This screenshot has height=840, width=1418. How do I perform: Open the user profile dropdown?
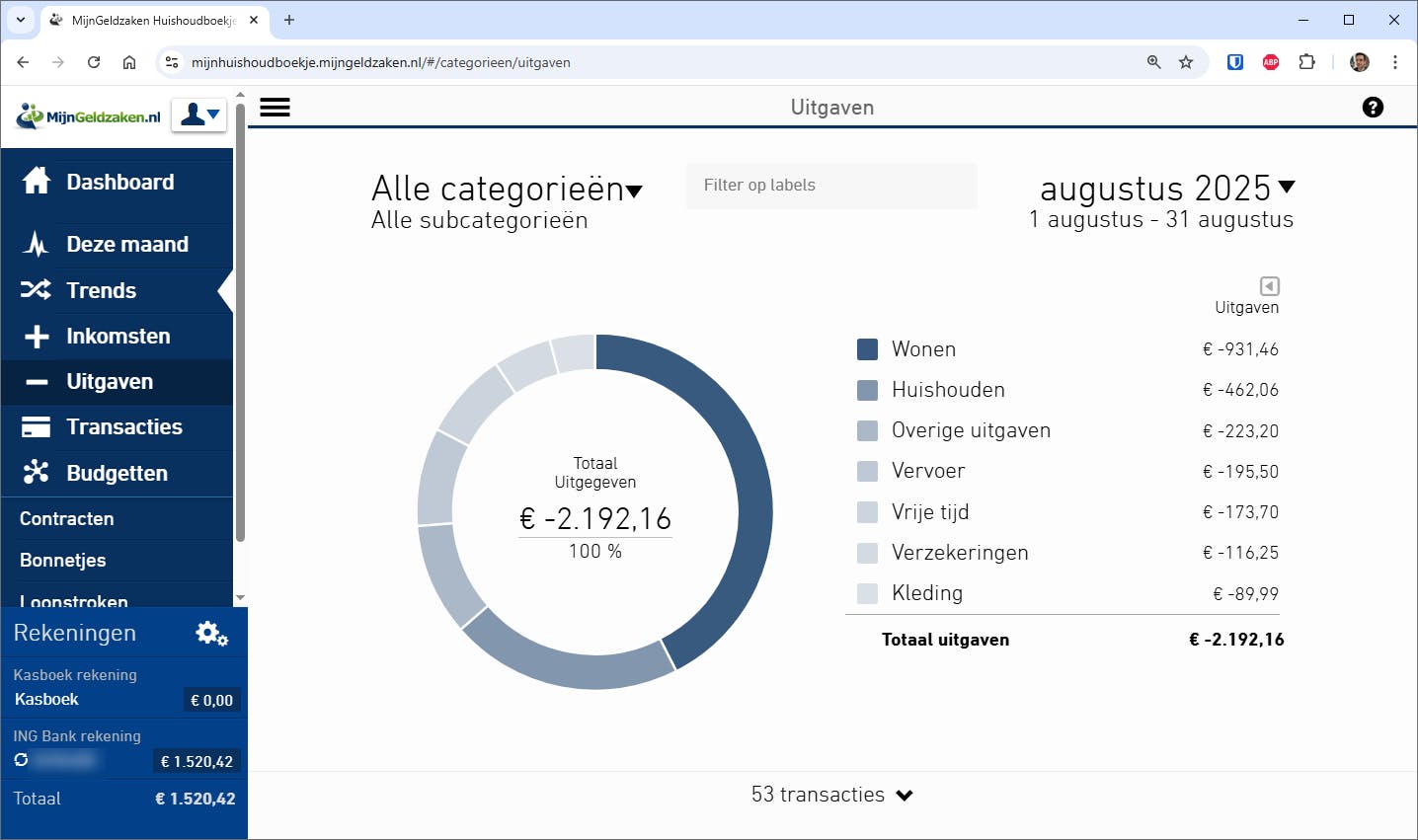(199, 115)
